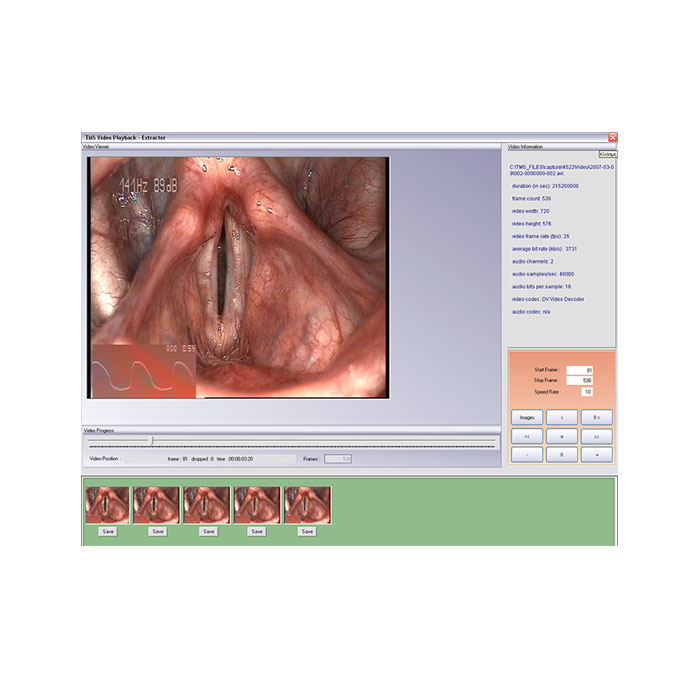Image resolution: width=700 pixels, height=700 pixels.
Task: Click the Start Frame input field
Action: (579, 370)
